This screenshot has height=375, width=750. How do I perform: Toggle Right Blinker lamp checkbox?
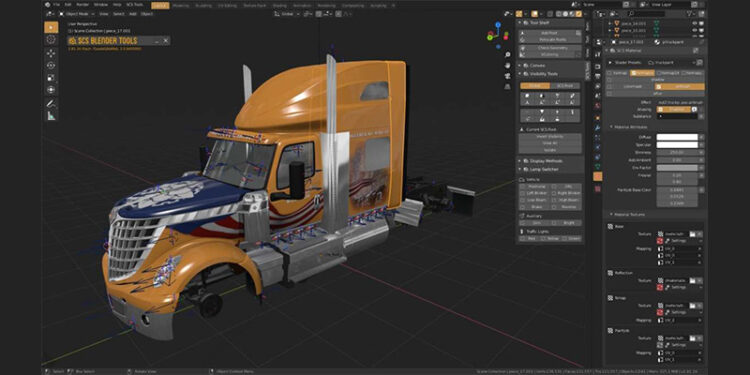(554, 193)
